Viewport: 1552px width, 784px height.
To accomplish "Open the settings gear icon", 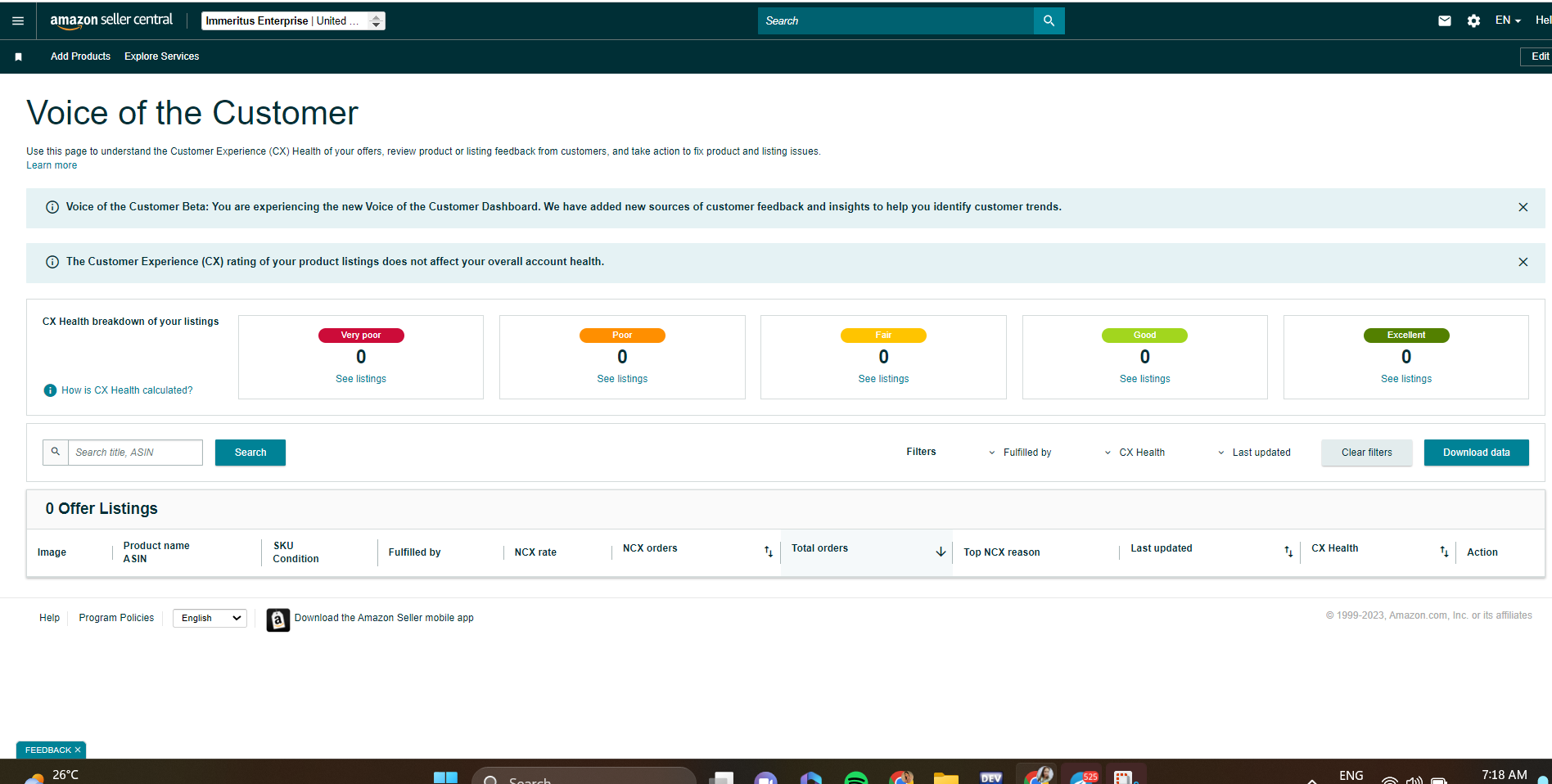I will point(1473,20).
